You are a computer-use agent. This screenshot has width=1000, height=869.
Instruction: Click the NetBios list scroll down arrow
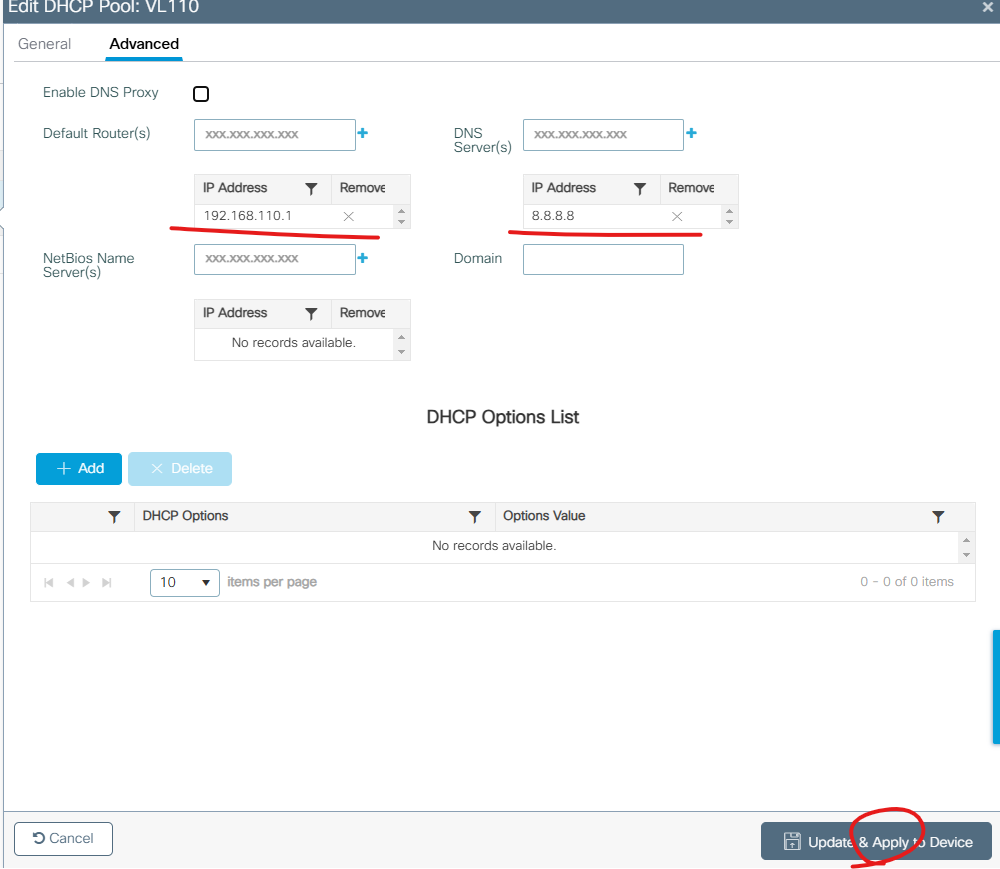pyautogui.click(x=402, y=352)
